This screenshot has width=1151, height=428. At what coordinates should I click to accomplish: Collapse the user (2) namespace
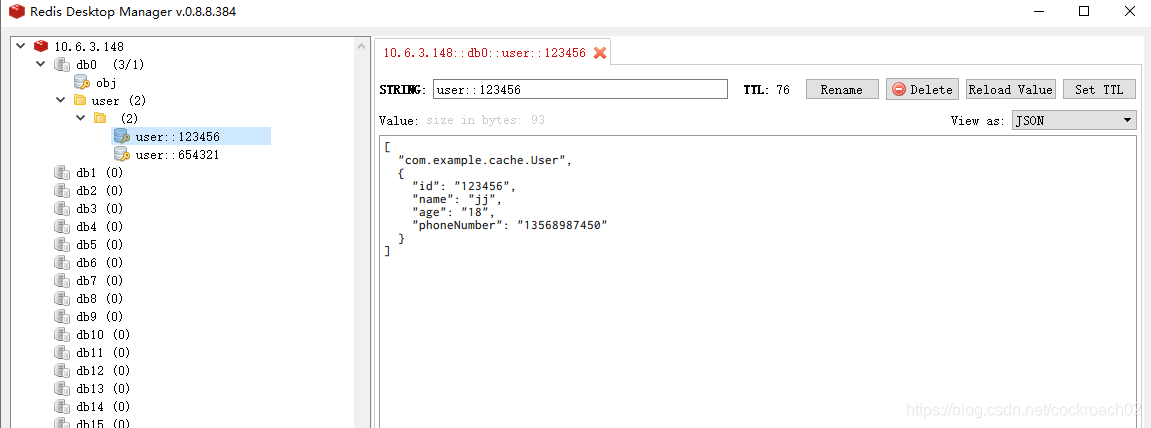[60, 100]
